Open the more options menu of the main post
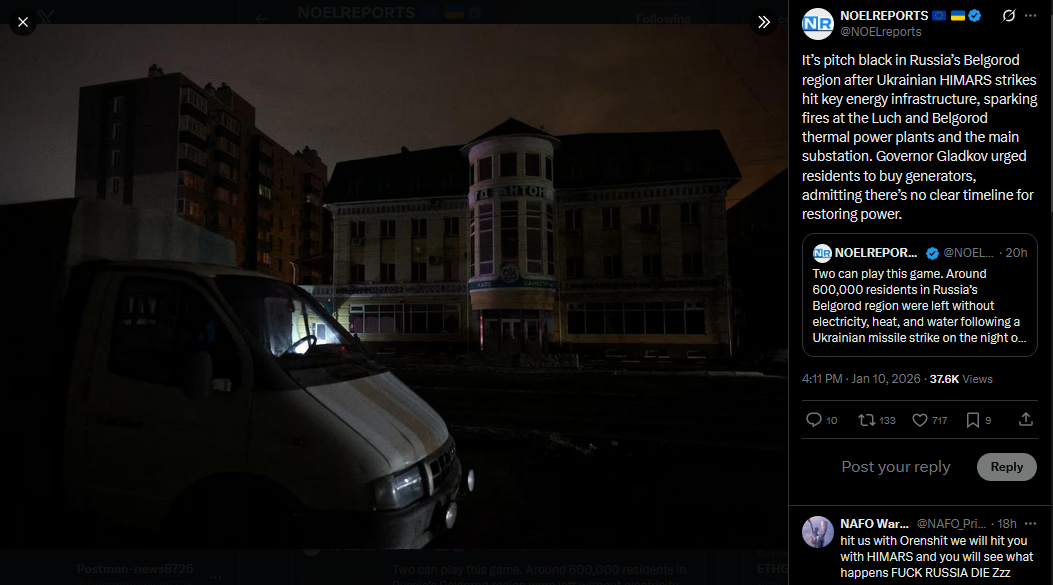 click(x=1030, y=15)
